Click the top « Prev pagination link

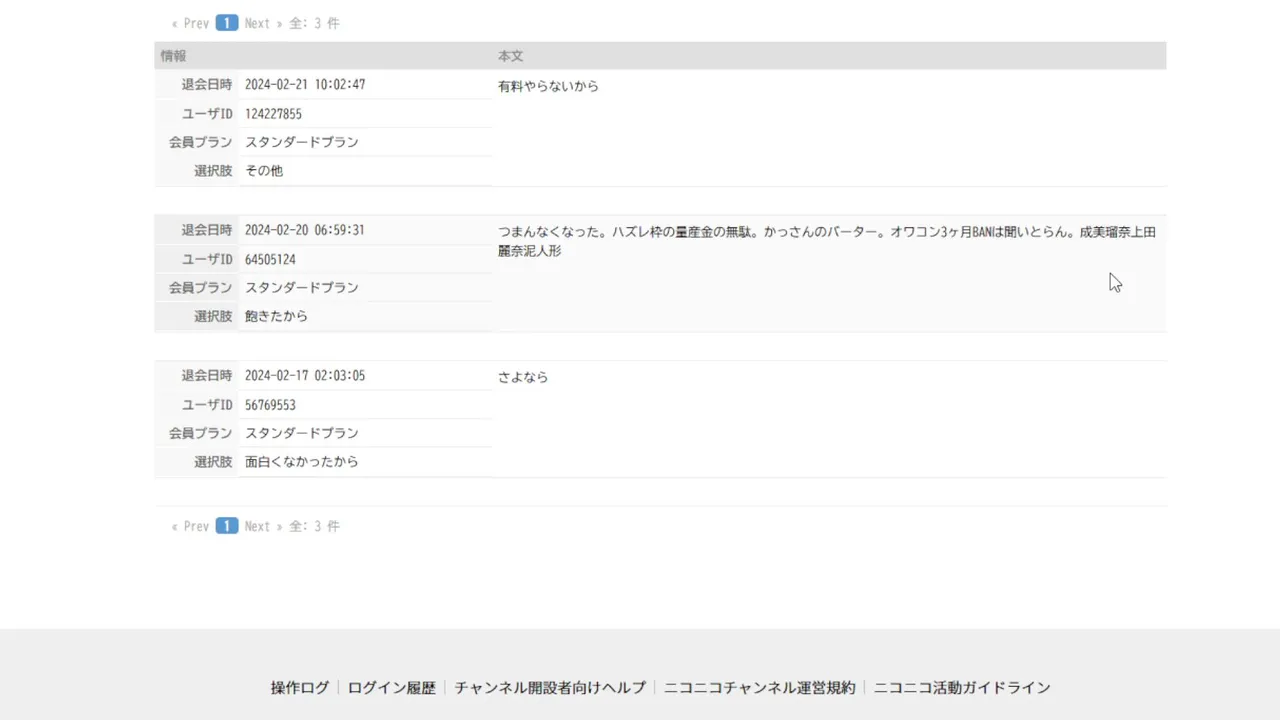click(x=190, y=23)
